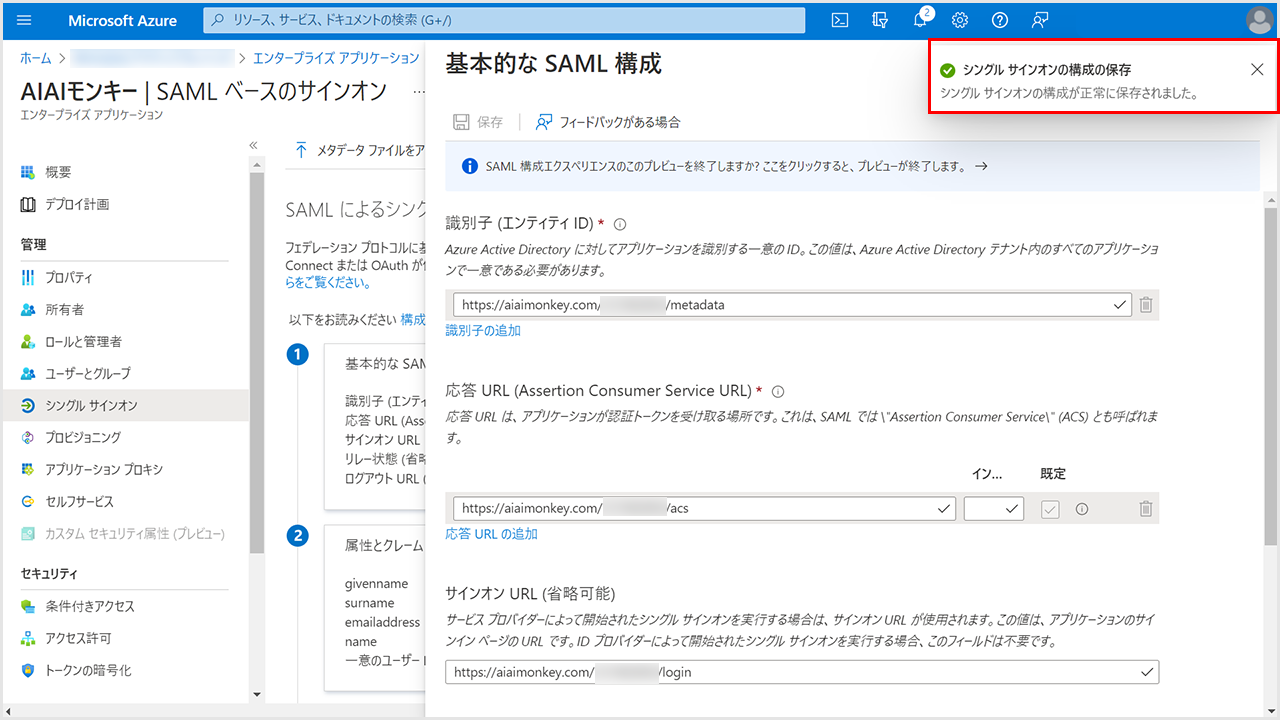Open the settings gear in top bar

click(x=960, y=20)
